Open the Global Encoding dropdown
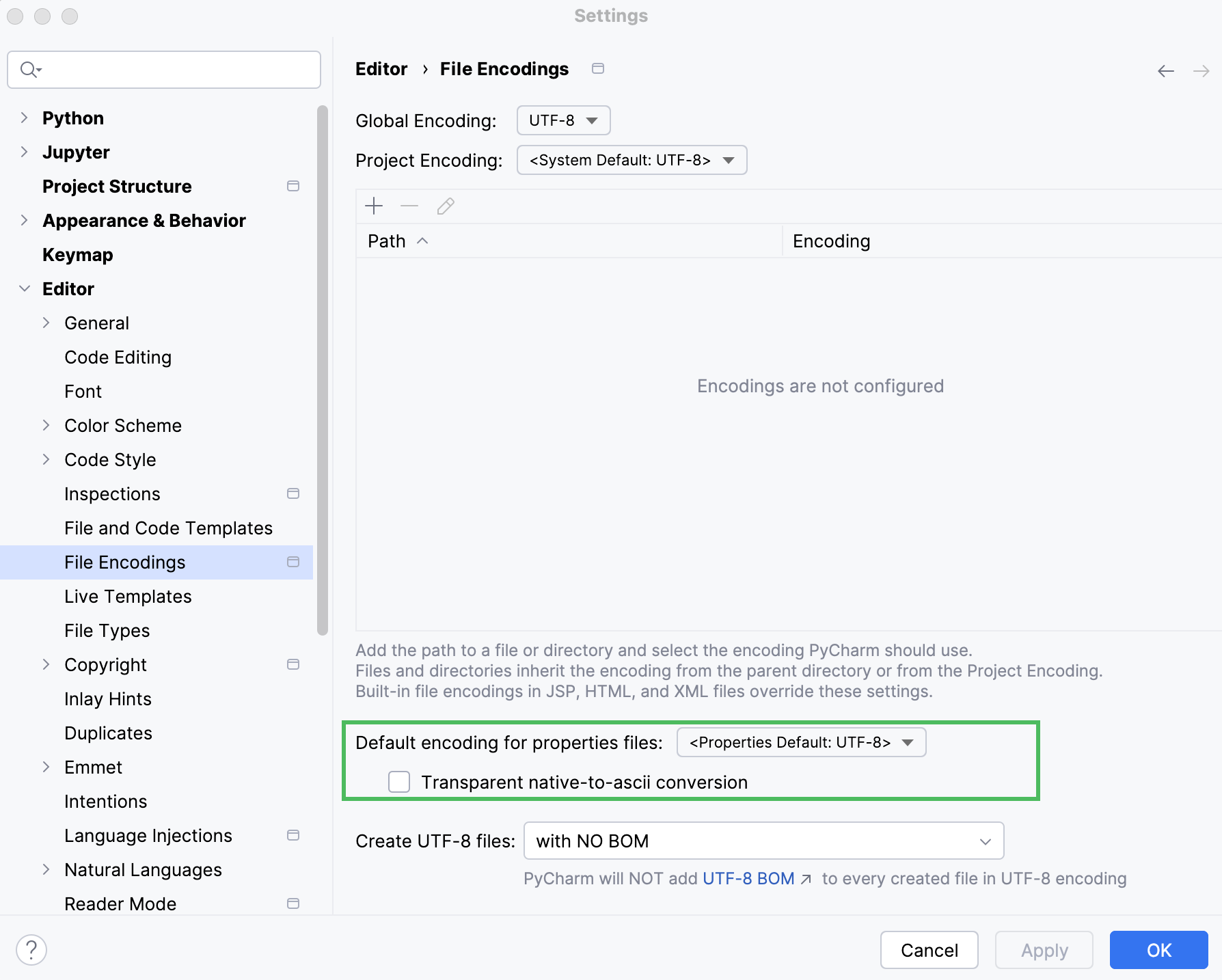Viewport: 1222px width, 980px height. [x=562, y=120]
